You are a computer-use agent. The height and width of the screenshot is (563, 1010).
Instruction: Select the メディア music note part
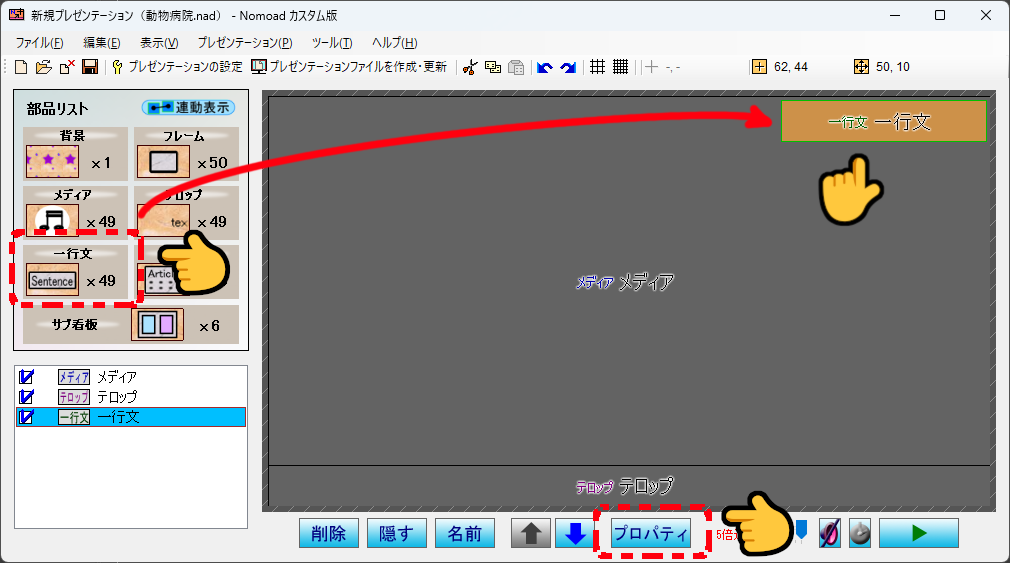pyautogui.click(x=52, y=220)
